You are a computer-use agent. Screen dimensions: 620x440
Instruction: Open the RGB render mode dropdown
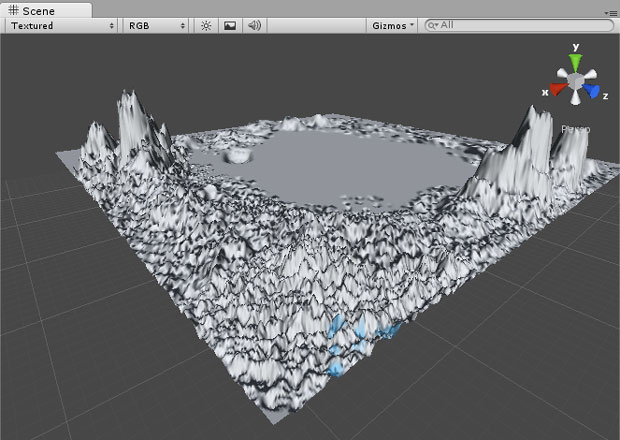click(x=155, y=25)
